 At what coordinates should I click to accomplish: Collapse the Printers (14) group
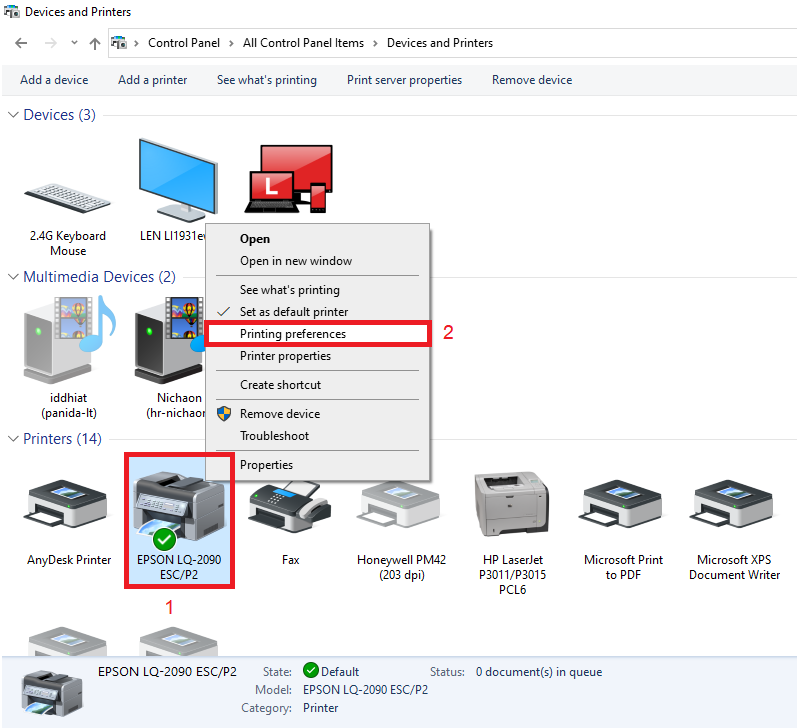pos(13,439)
